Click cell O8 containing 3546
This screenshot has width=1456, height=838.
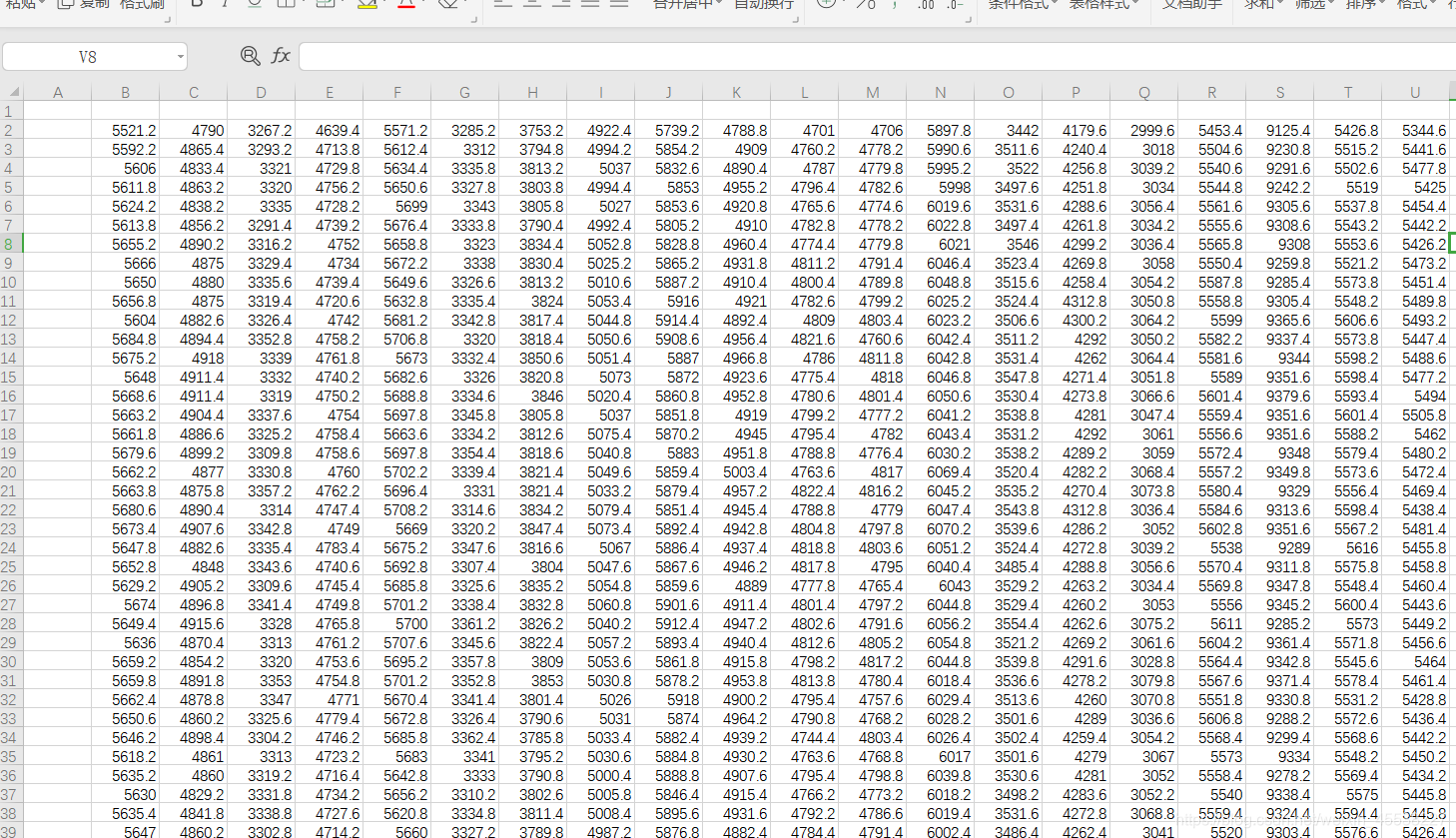click(x=1009, y=245)
